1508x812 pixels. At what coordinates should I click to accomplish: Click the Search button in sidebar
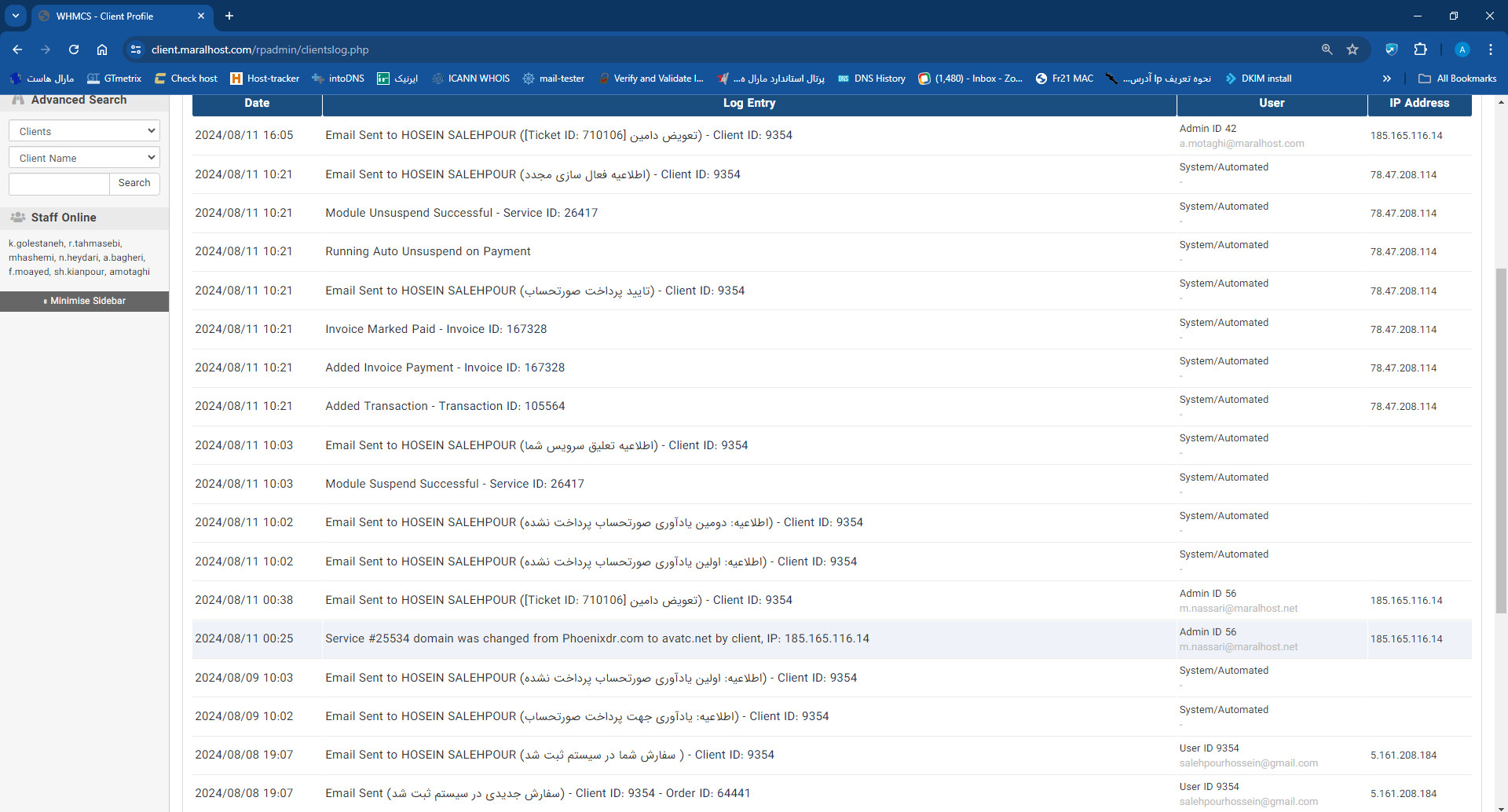pos(134,183)
